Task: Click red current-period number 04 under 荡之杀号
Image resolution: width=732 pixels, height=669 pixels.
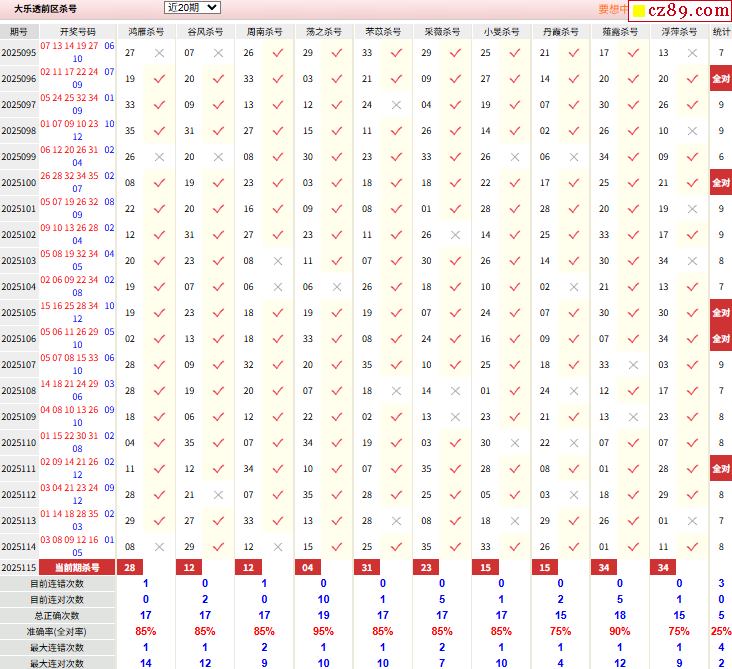Action: tap(308, 567)
